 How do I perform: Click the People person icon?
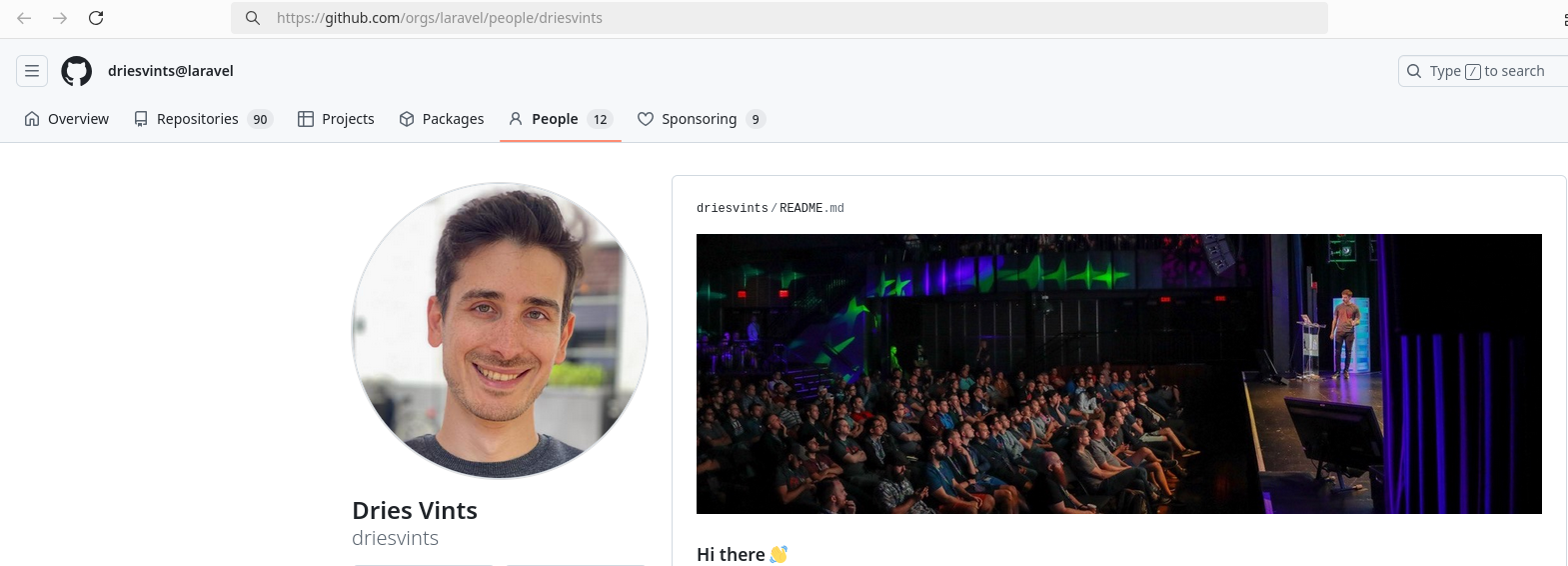click(x=516, y=119)
